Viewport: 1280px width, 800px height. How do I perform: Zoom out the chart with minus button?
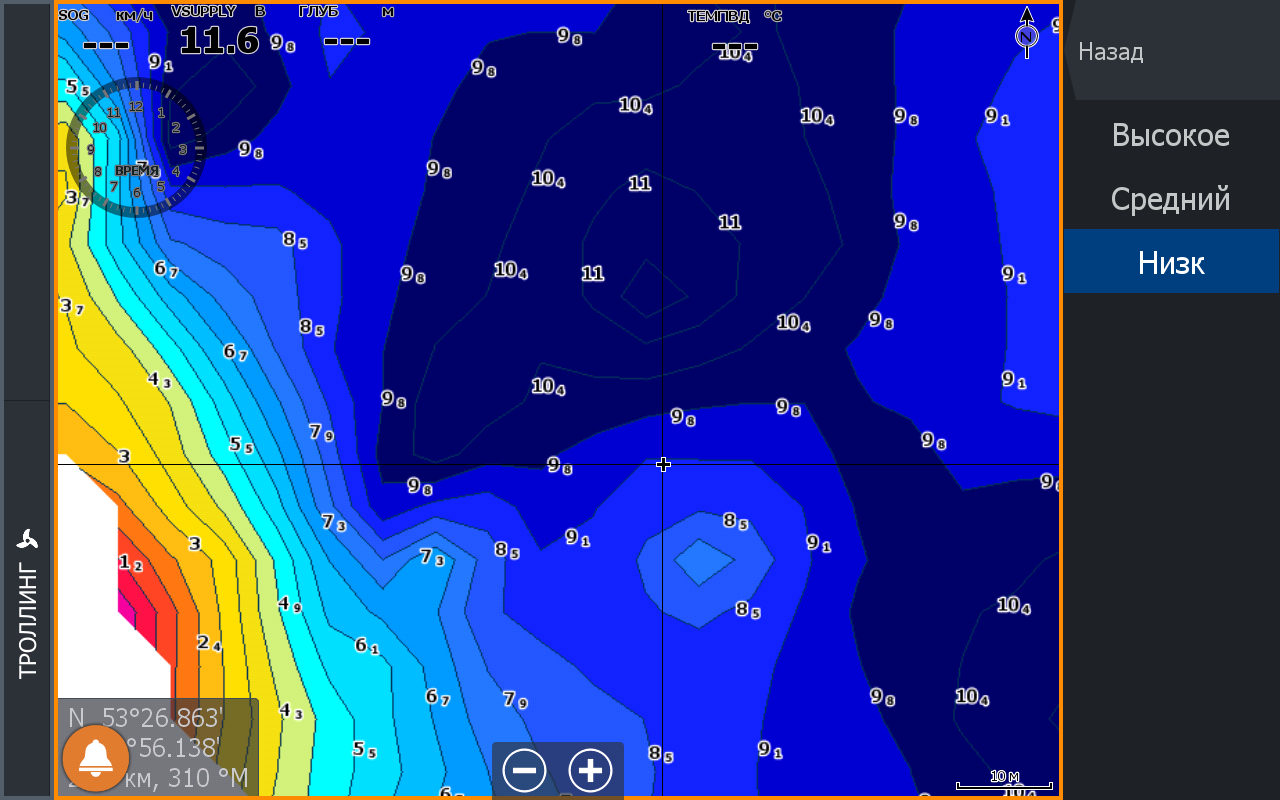524,771
